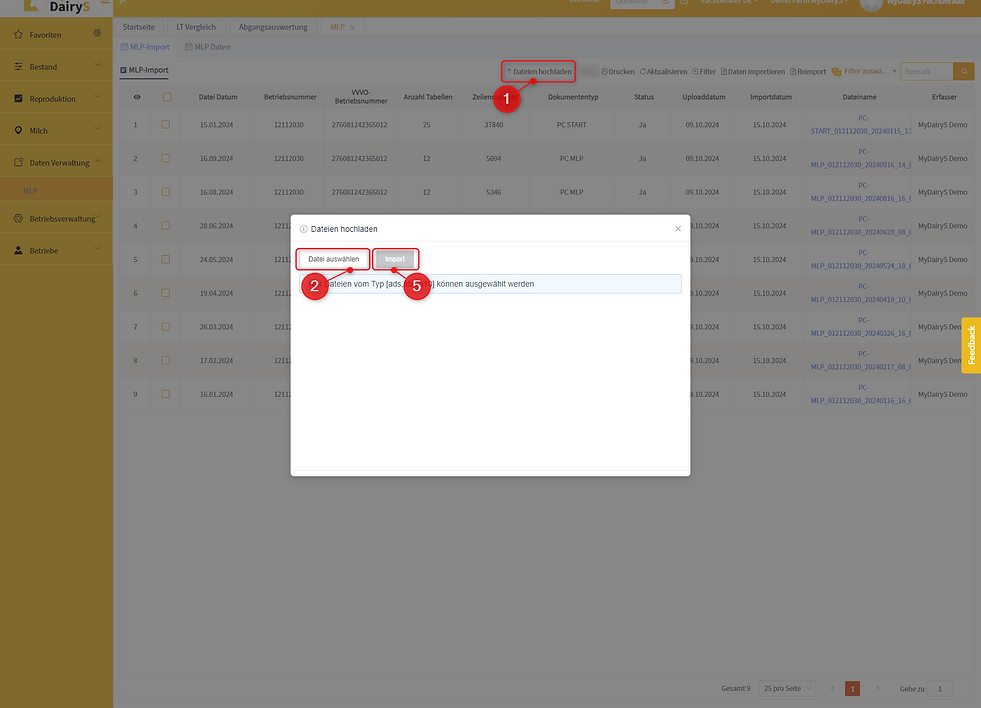Click the Reproduktion chart icon in sidebar

(x=18, y=98)
